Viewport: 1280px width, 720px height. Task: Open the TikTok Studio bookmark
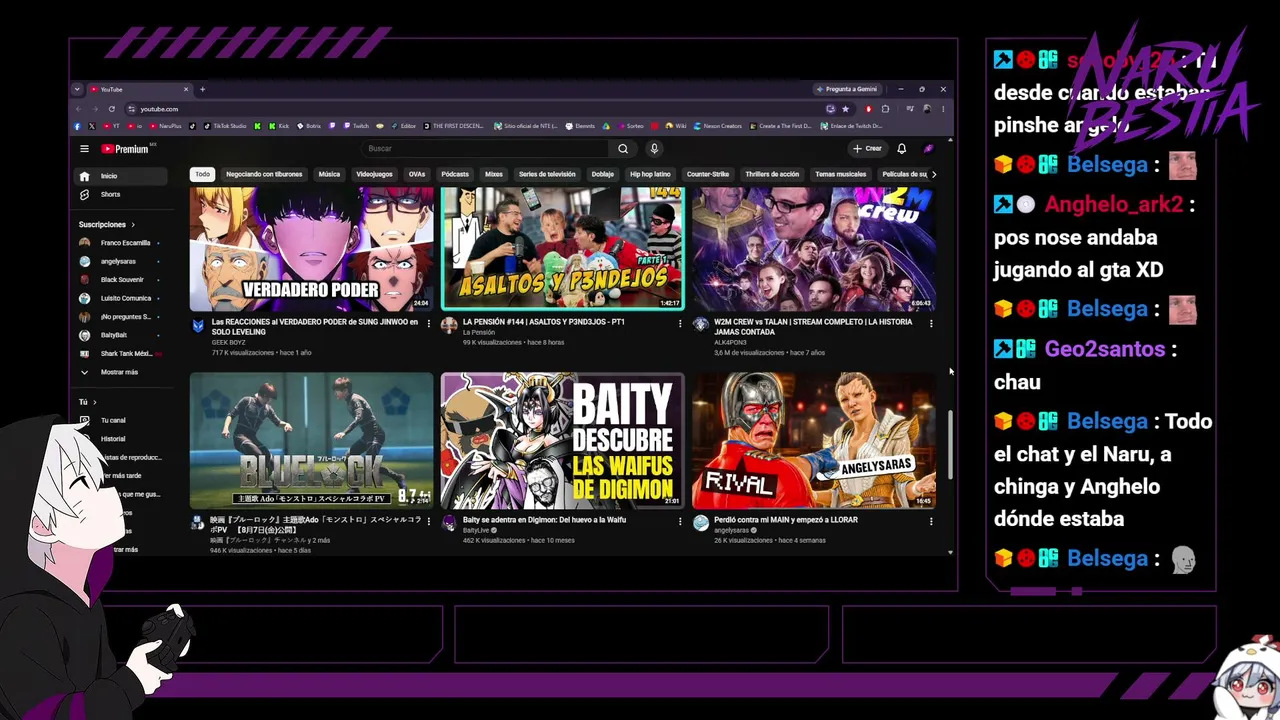point(225,126)
